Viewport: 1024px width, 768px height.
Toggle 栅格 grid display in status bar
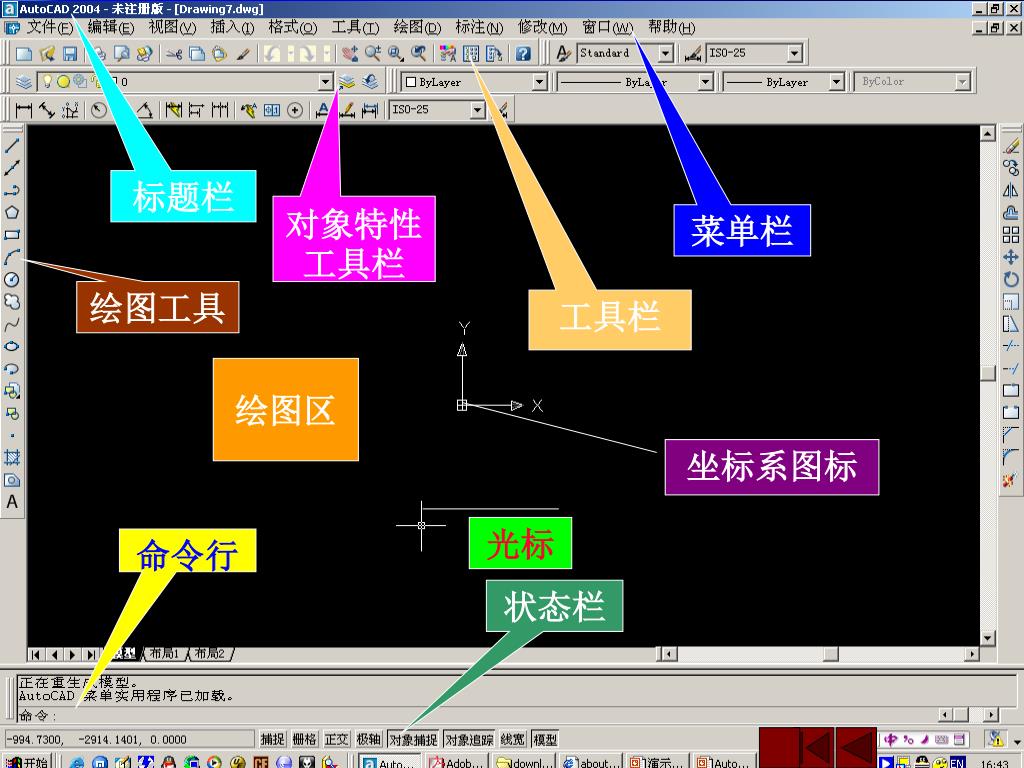coord(304,739)
